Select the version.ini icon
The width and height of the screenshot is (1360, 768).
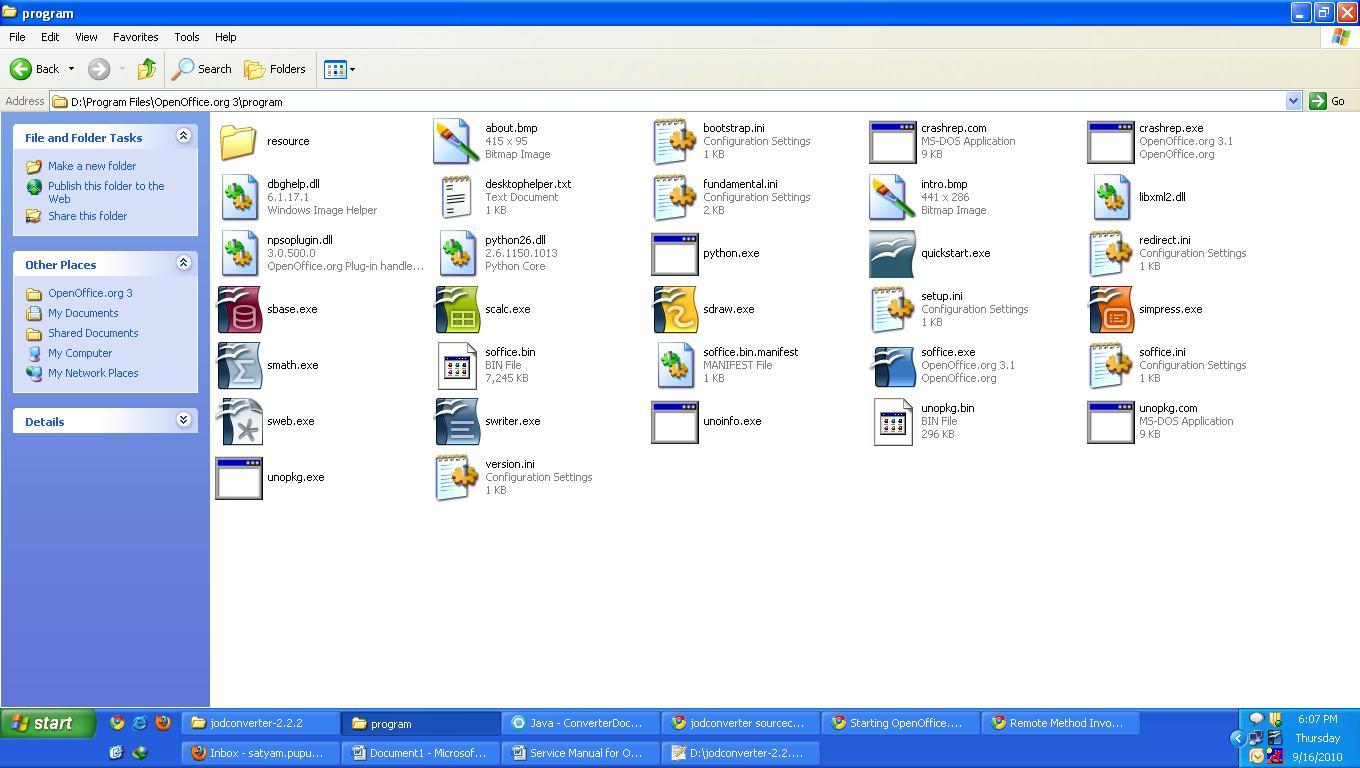tap(457, 478)
